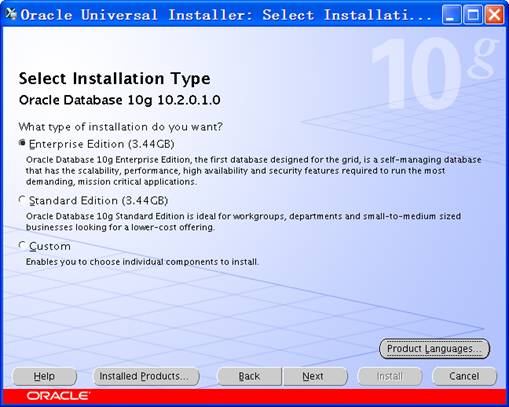Click the Standard Edition description paragraph
509x407 pixels.
(243, 222)
